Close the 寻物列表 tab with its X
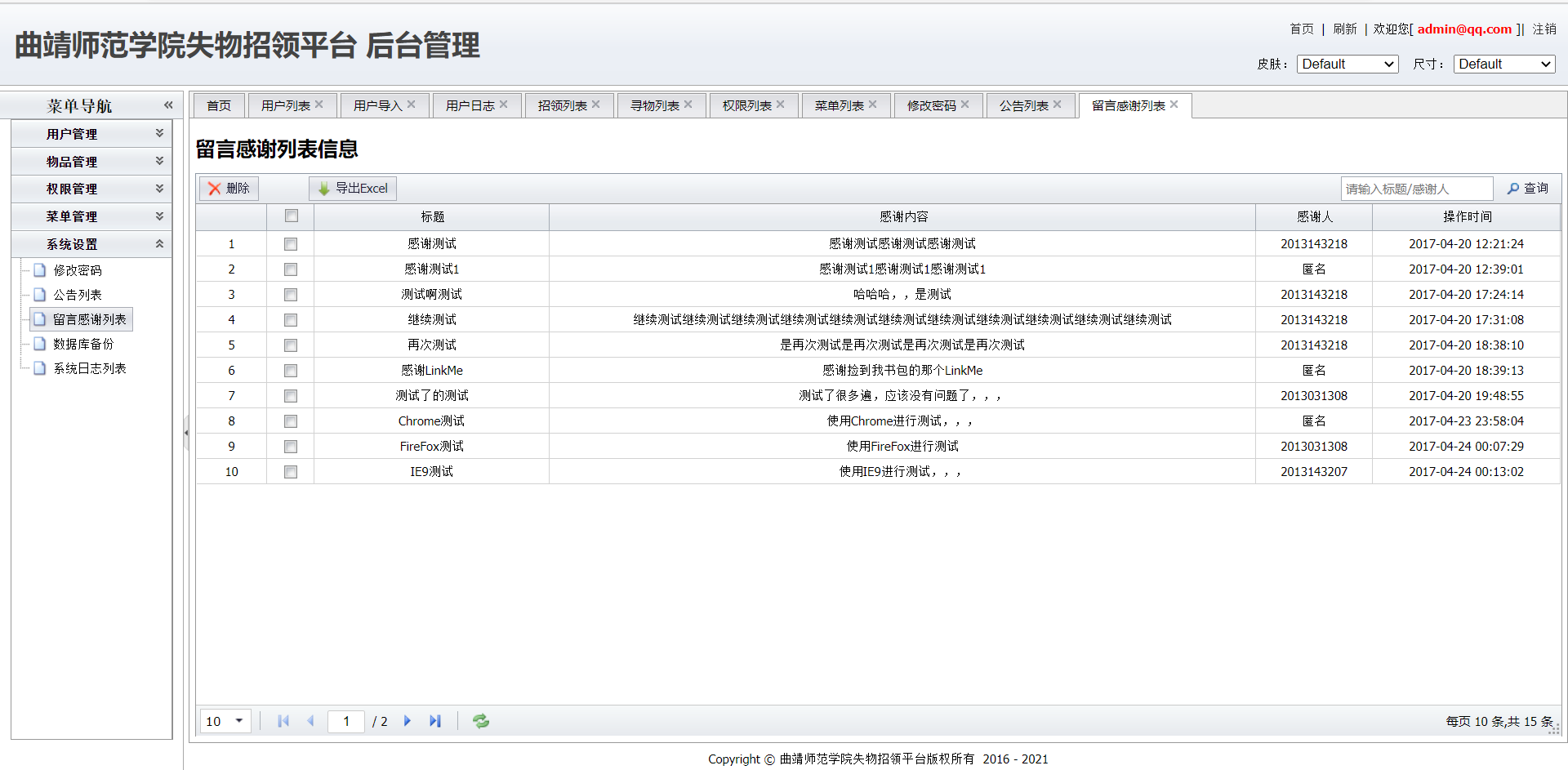 pyautogui.click(x=688, y=105)
